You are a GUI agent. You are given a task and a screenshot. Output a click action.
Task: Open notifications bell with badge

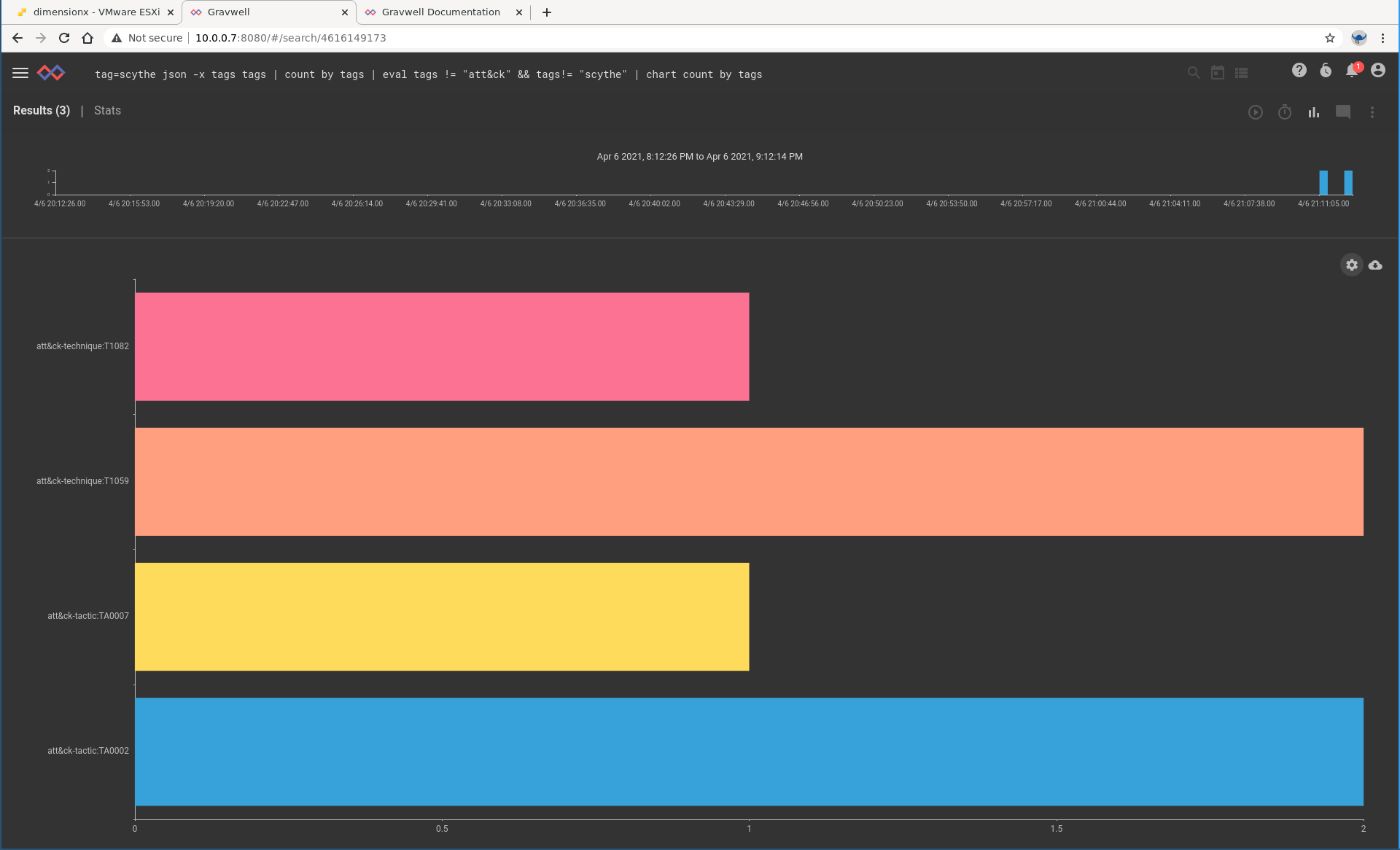coord(1353,70)
